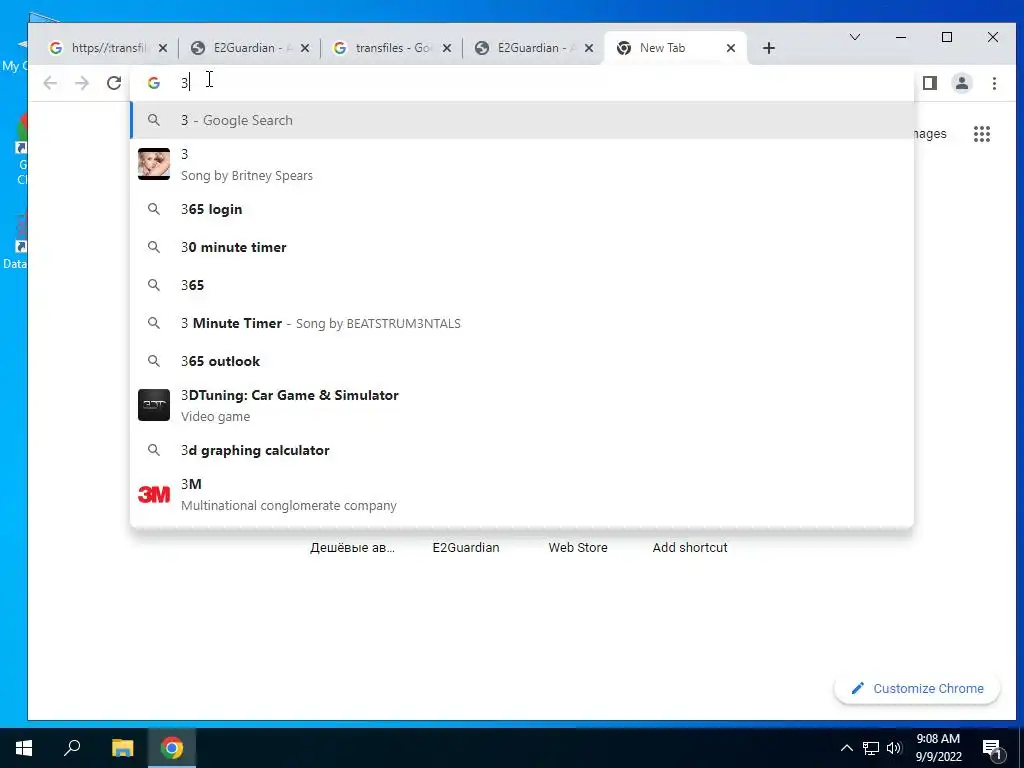1024x768 pixels.
Task: Click the red 3M logo thumbnail
Action: click(x=154, y=494)
